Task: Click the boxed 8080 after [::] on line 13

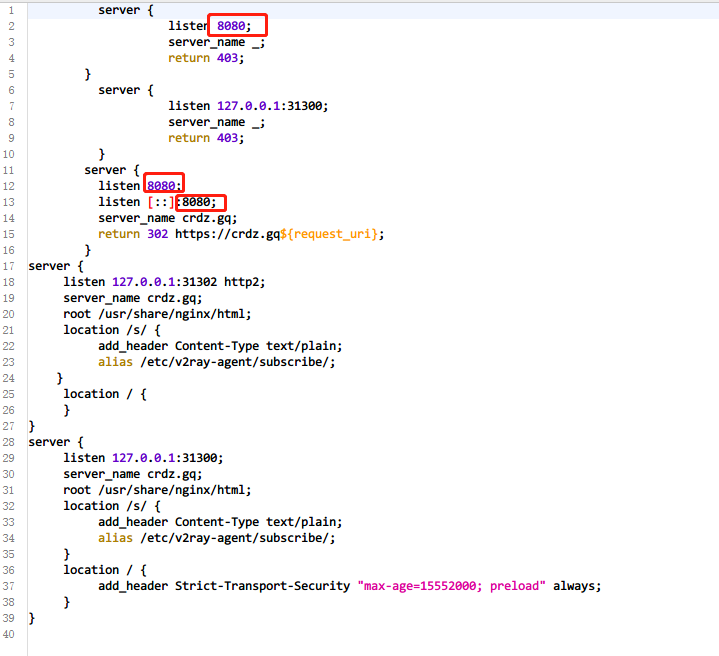Action: [200, 202]
